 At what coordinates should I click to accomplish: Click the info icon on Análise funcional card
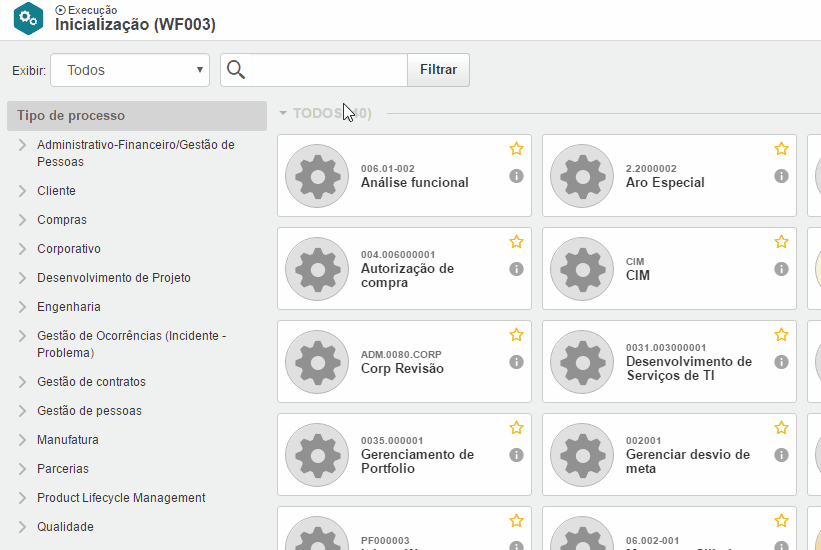[x=516, y=176]
